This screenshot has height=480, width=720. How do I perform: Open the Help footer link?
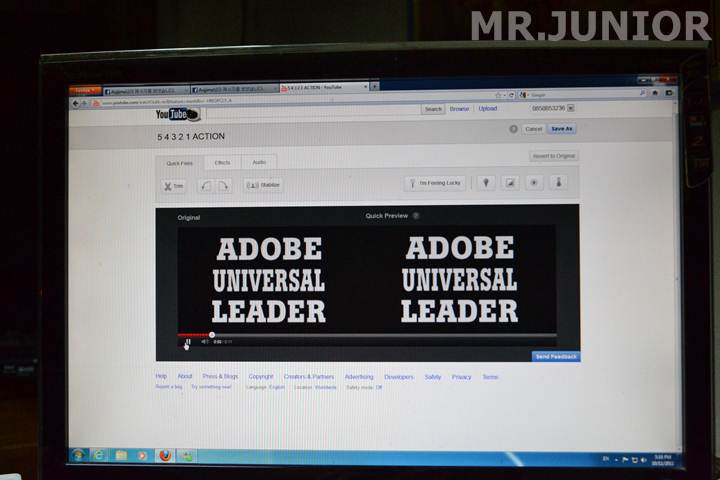click(161, 376)
